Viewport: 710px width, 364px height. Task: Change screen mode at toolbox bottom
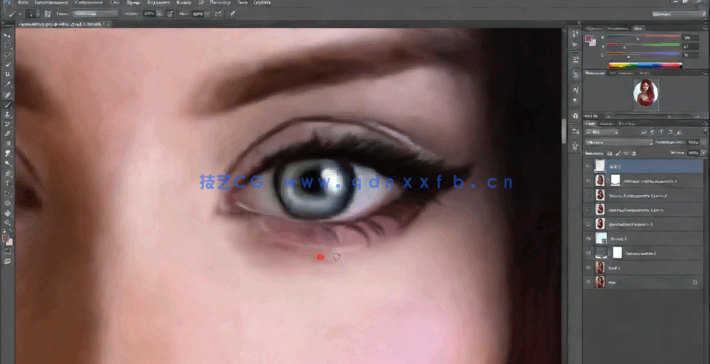point(8,261)
